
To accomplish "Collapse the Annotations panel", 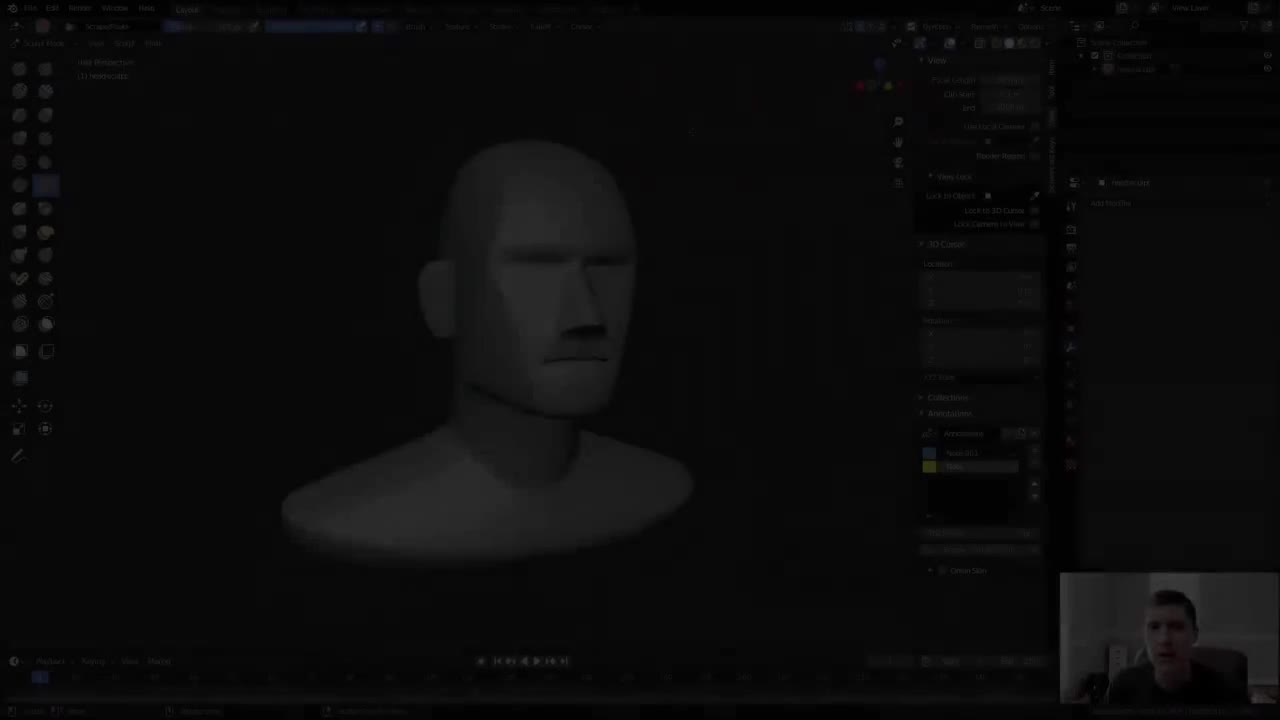I will pos(922,413).
